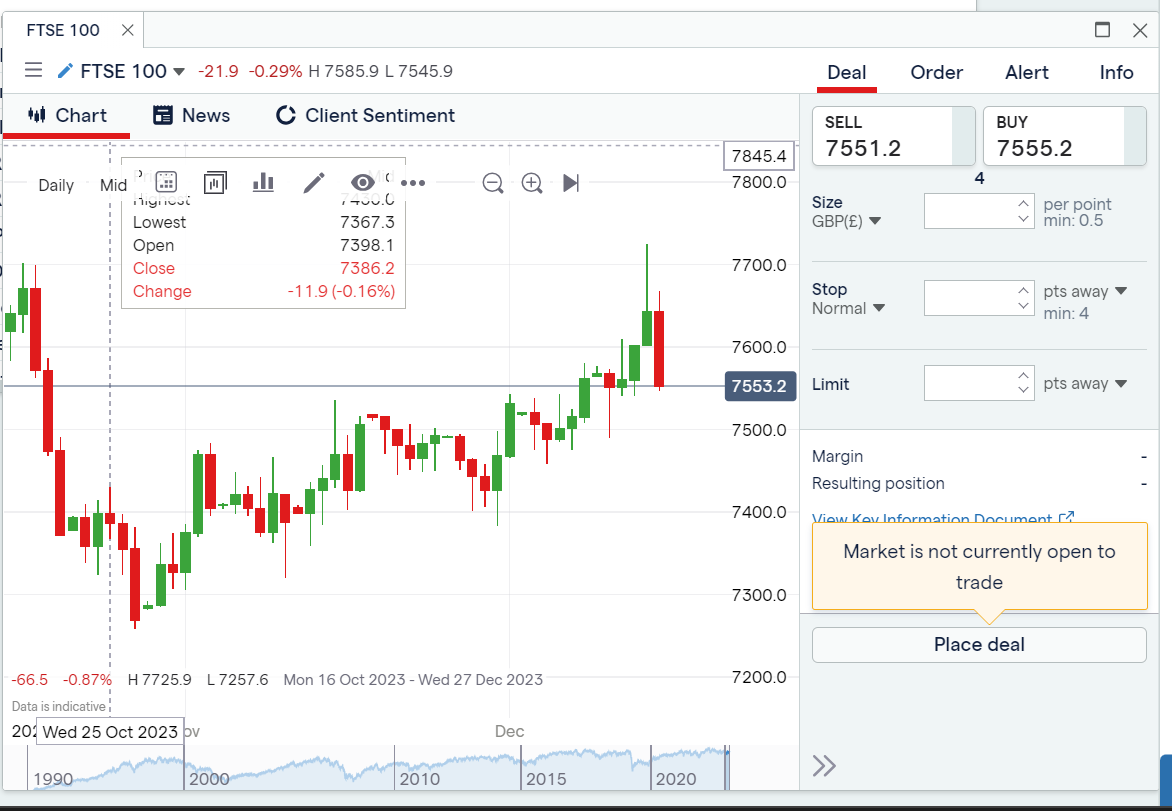
Task: Jump to latest candle on chart
Action: pyautogui.click(x=571, y=183)
